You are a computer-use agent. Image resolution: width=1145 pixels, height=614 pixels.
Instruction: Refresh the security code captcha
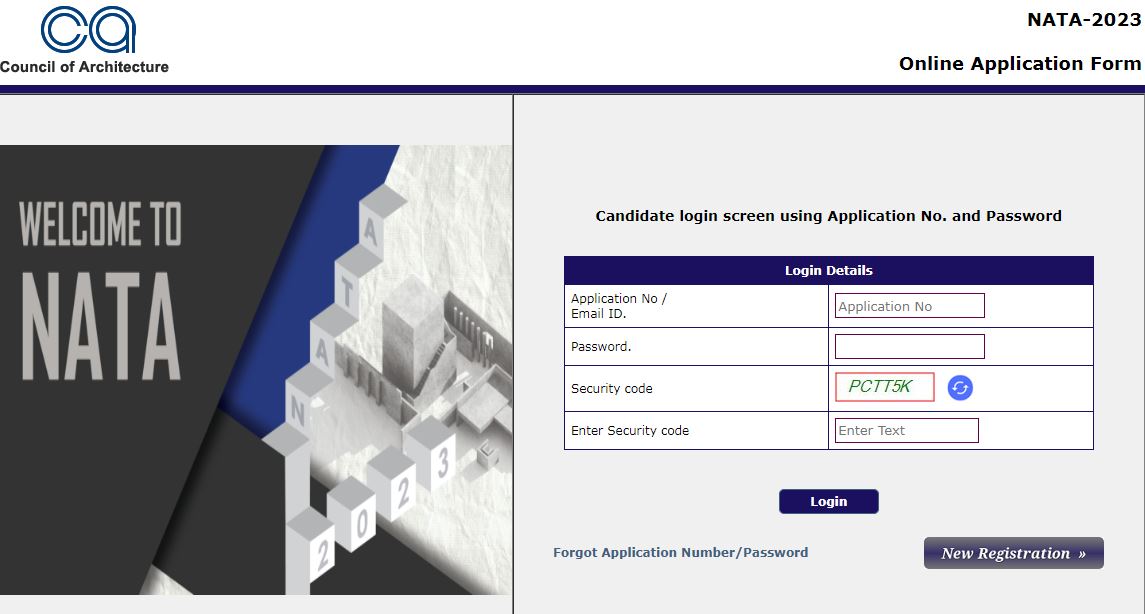[960, 388]
